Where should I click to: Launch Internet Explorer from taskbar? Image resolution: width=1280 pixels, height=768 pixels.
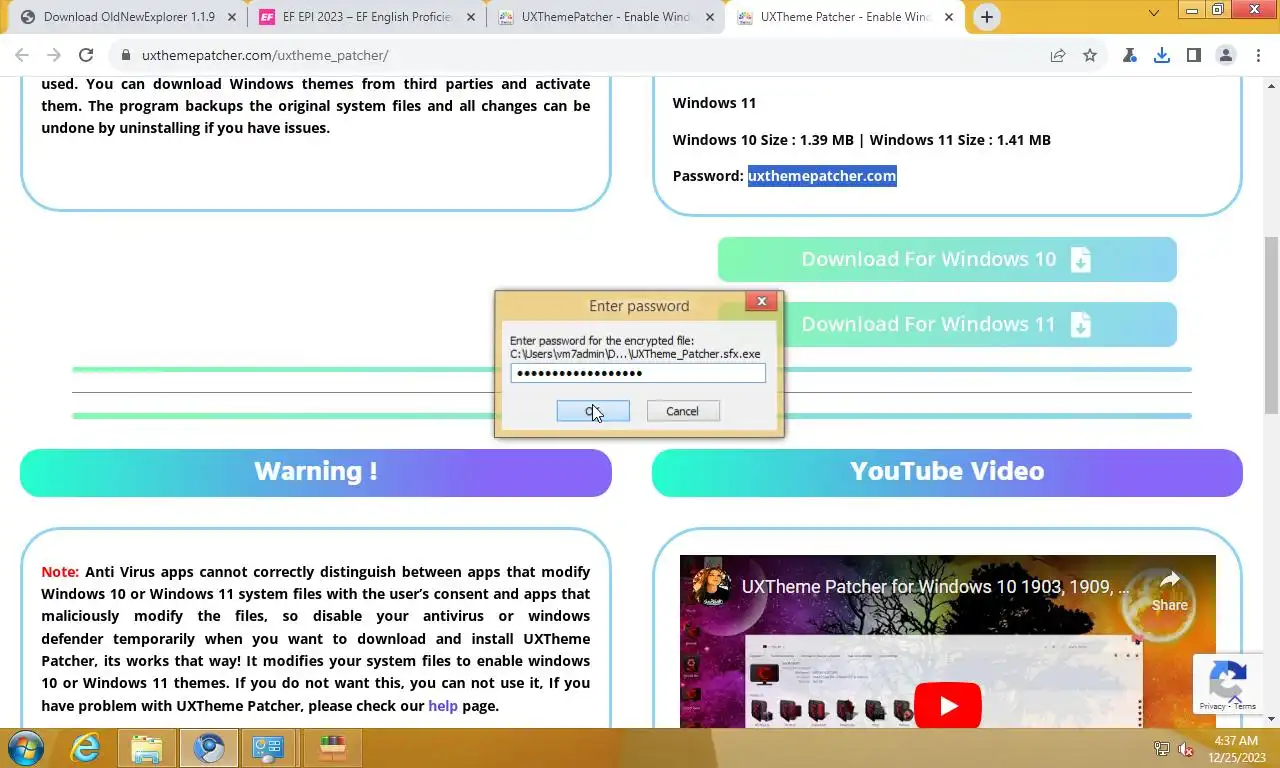pyautogui.click(x=86, y=748)
